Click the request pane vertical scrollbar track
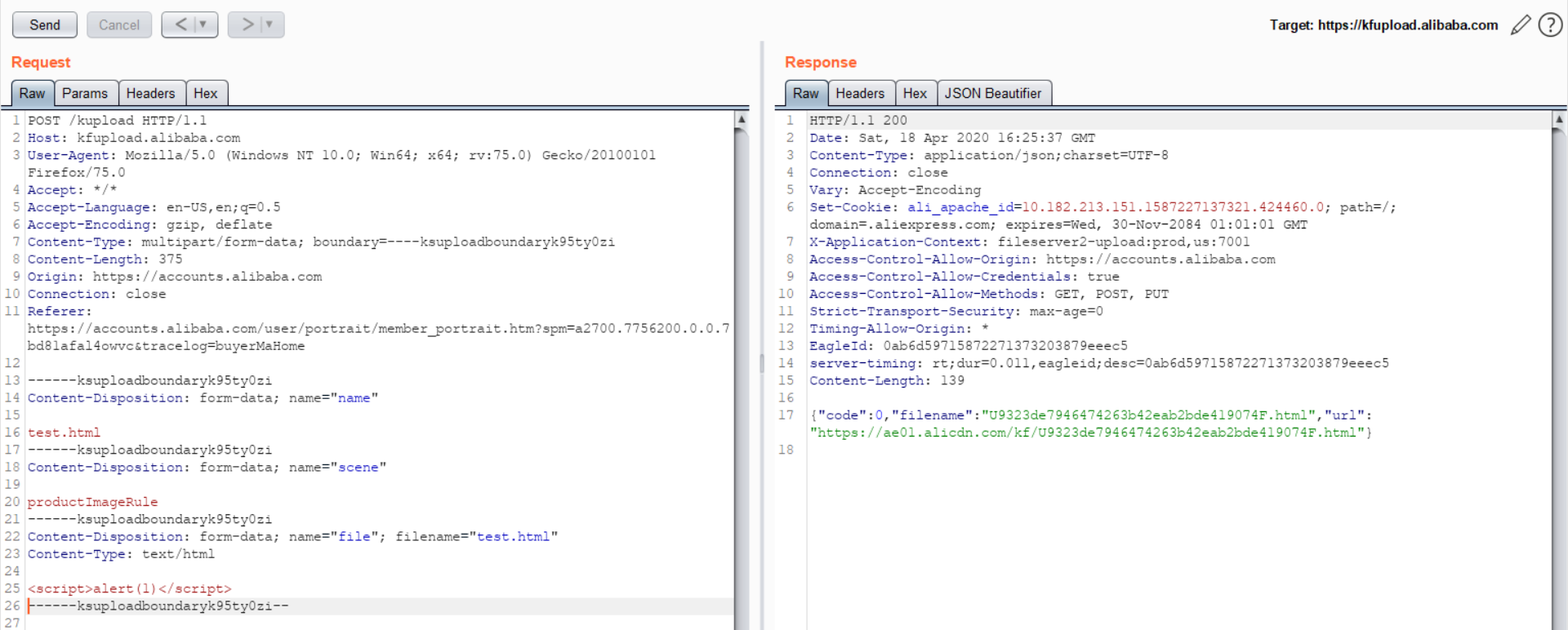Screen dimensions: 1568x630 pos(742,375)
